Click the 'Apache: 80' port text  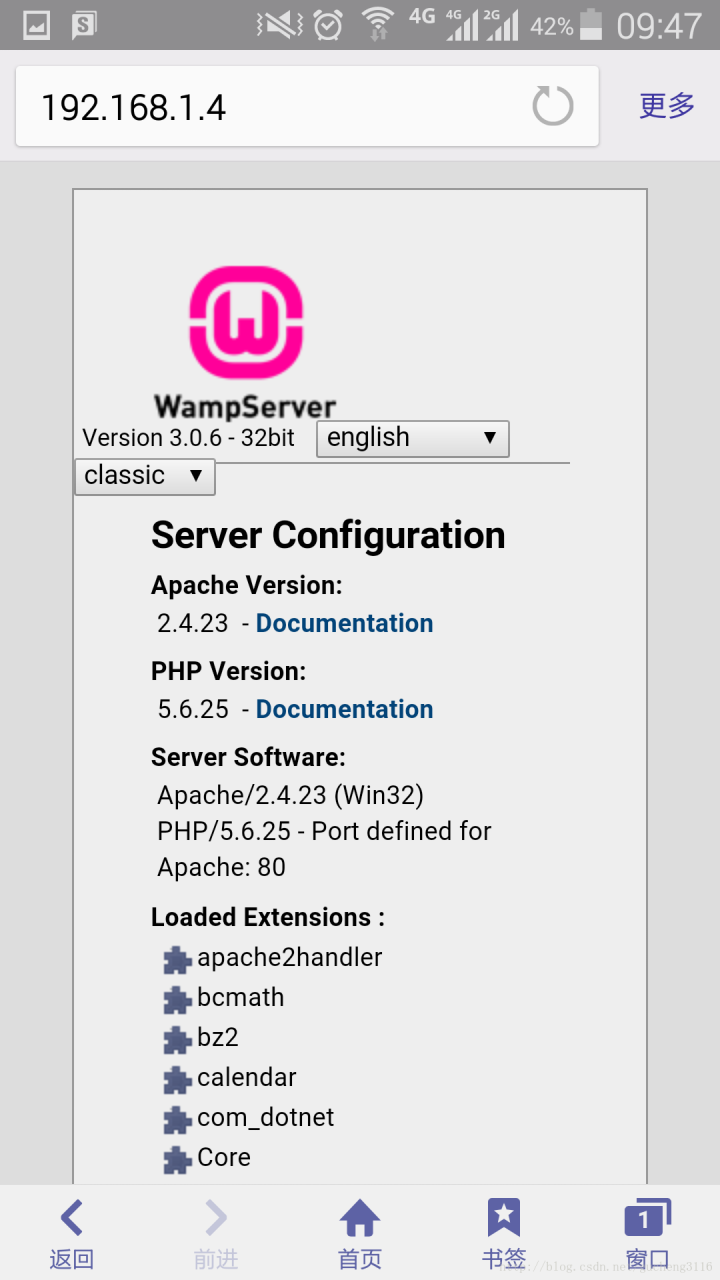[x=222, y=867]
